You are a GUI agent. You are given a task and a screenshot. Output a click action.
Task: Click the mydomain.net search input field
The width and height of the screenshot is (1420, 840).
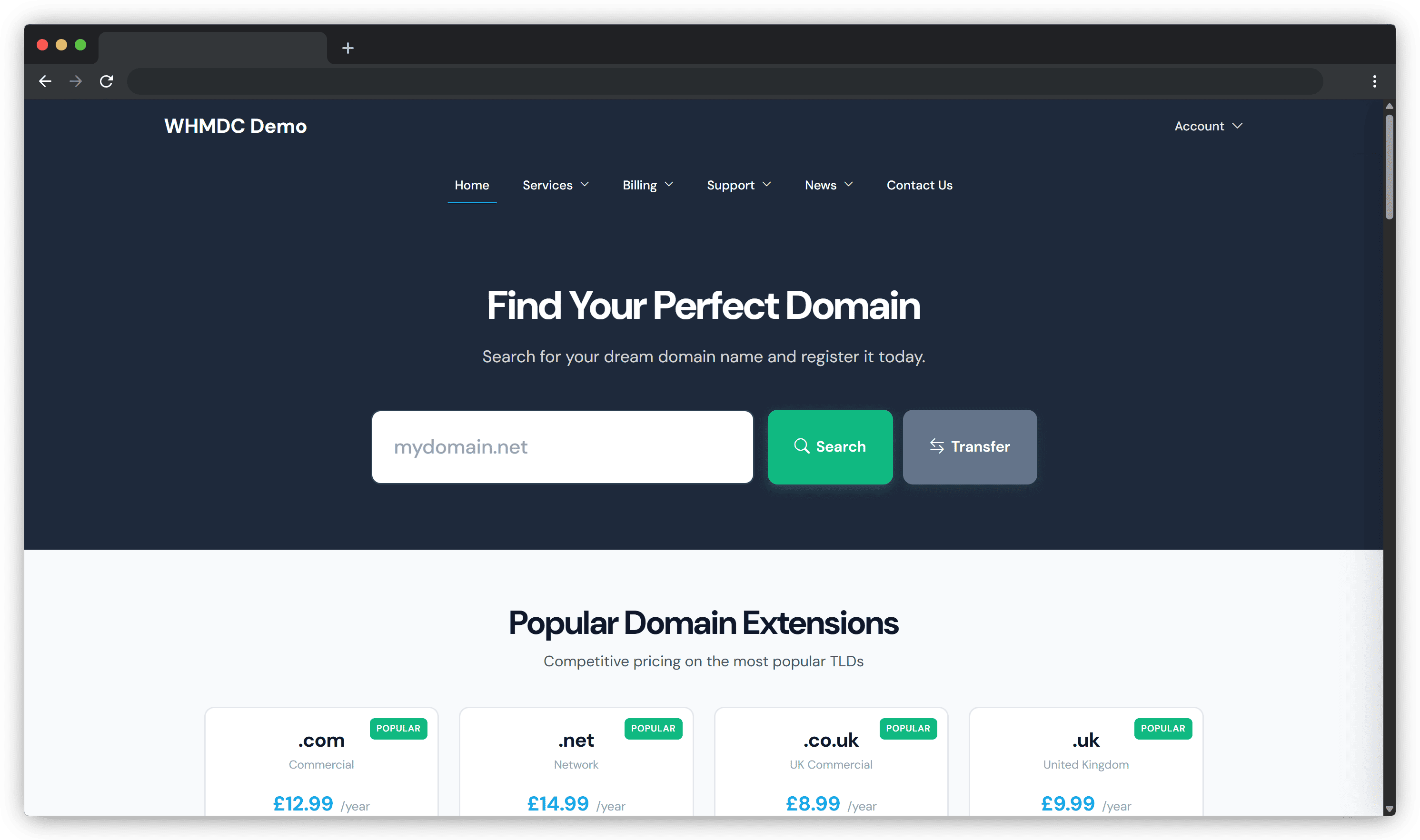coord(562,446)
